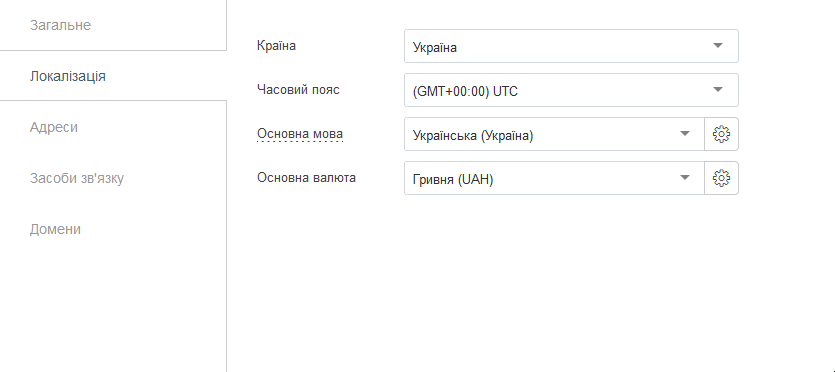Click the Країна field label
The width and height of the screenshot is (835, 372).
click(x=276, y=45)
